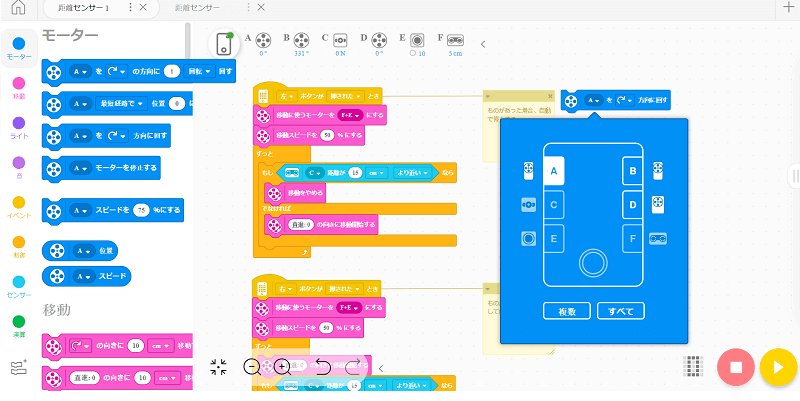Viewport: 800px width, 401px height.
Task: Open the 左 button dropdown in hat block
Action: [x=286, y=96]
